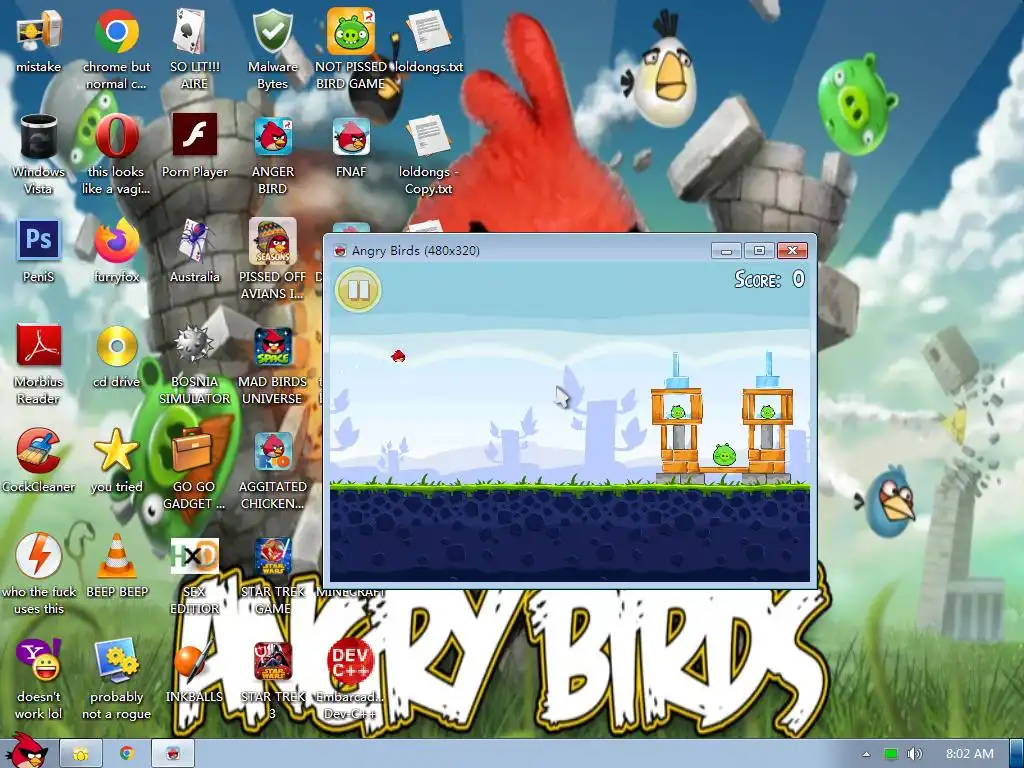Open the 'PISSED OFF AVIANS' Seasons icon
1024x768 pixels.
(272, 242)
